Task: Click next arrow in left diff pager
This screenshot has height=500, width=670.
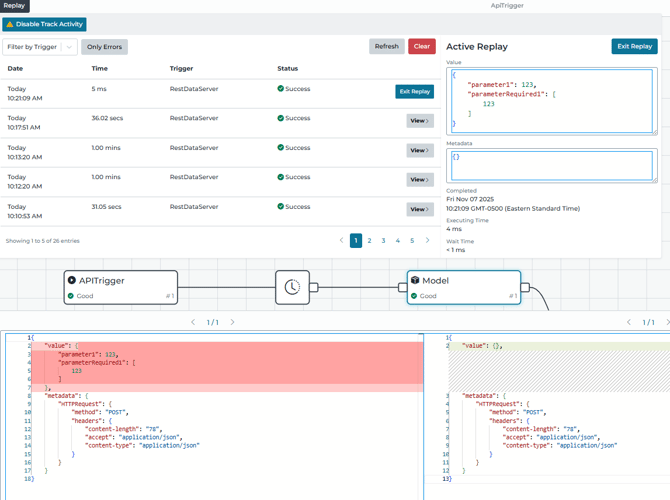Action: [x=233, y=322]
